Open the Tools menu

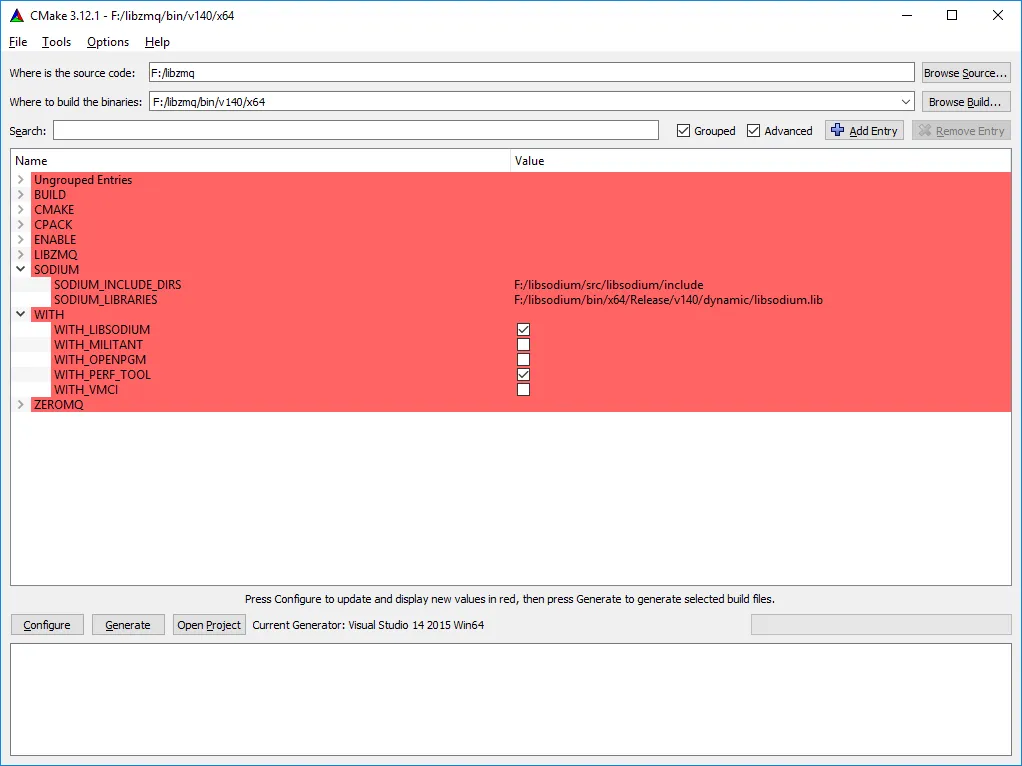57,42
